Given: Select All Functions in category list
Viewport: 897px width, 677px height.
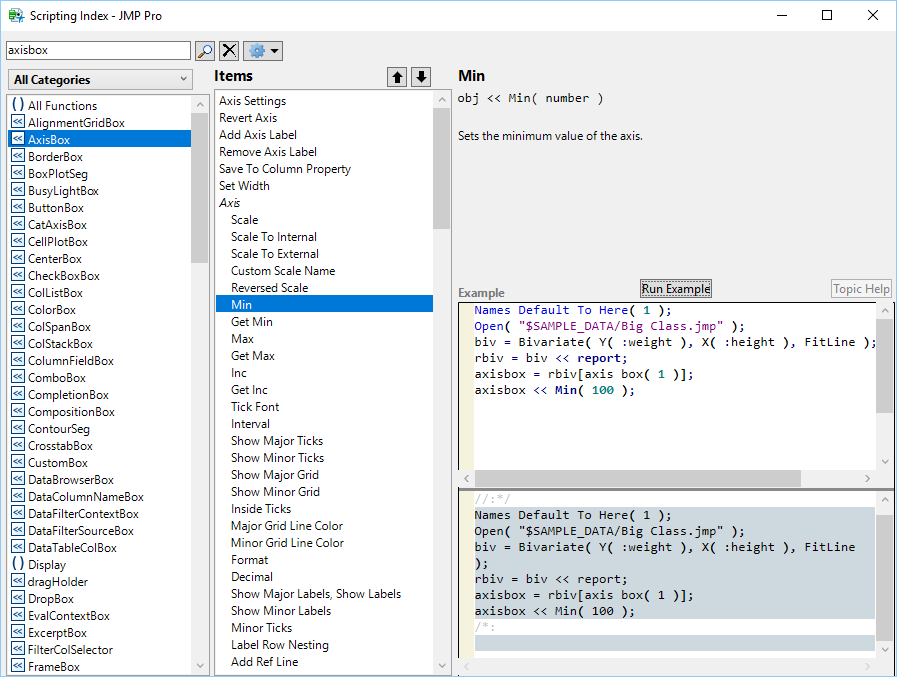Looking at the screenshot, I should [x=62, y=105].
